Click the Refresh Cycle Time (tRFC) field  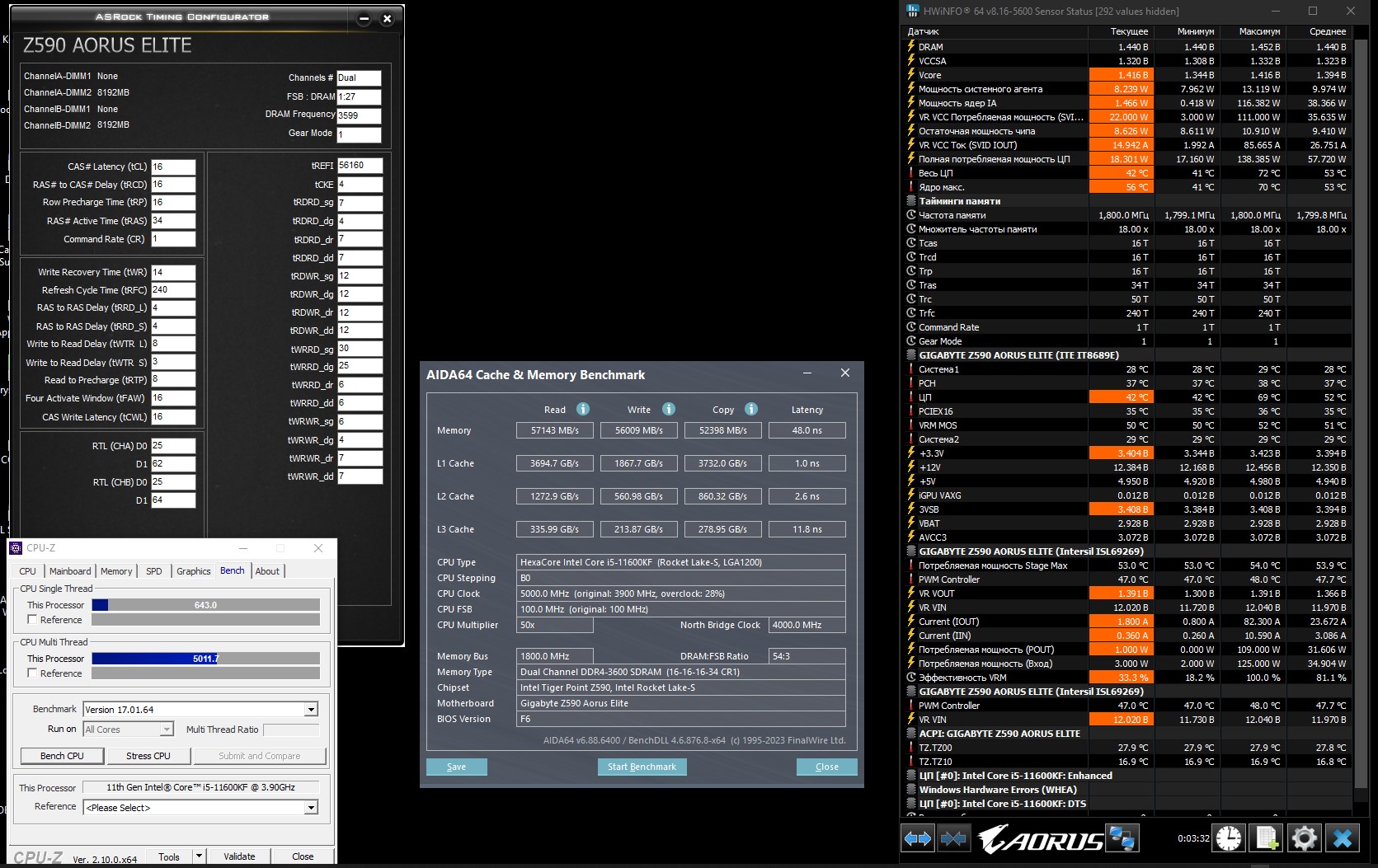tap(173, 290)
